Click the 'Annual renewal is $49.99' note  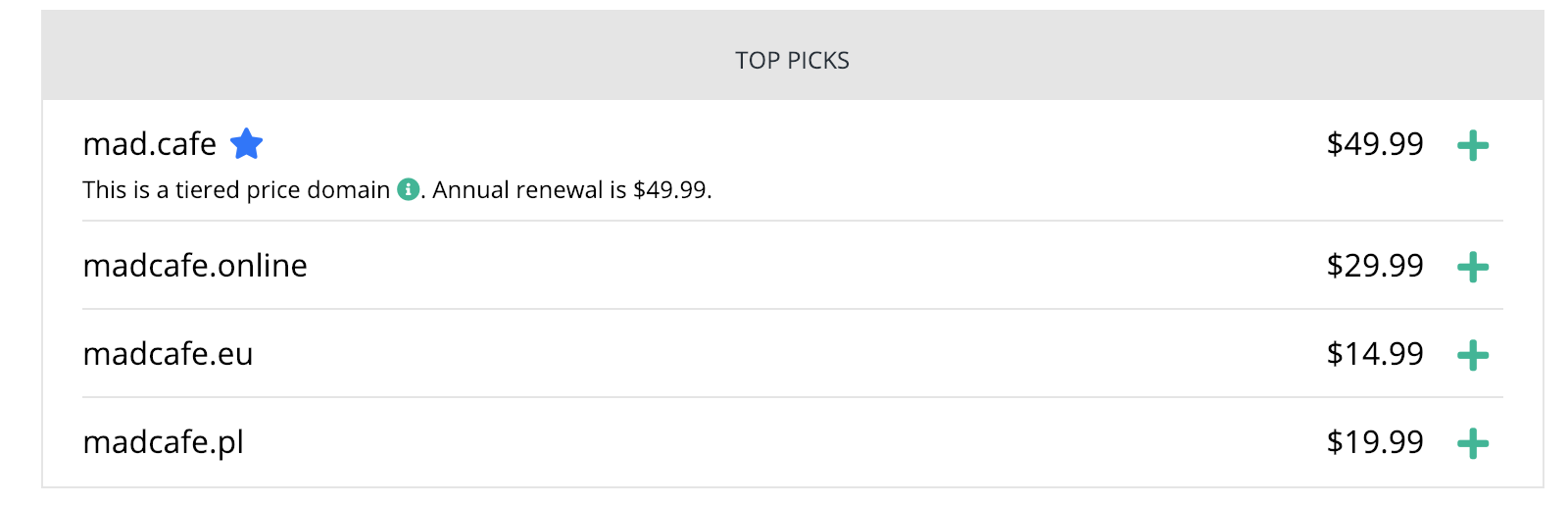pos(570,190)
